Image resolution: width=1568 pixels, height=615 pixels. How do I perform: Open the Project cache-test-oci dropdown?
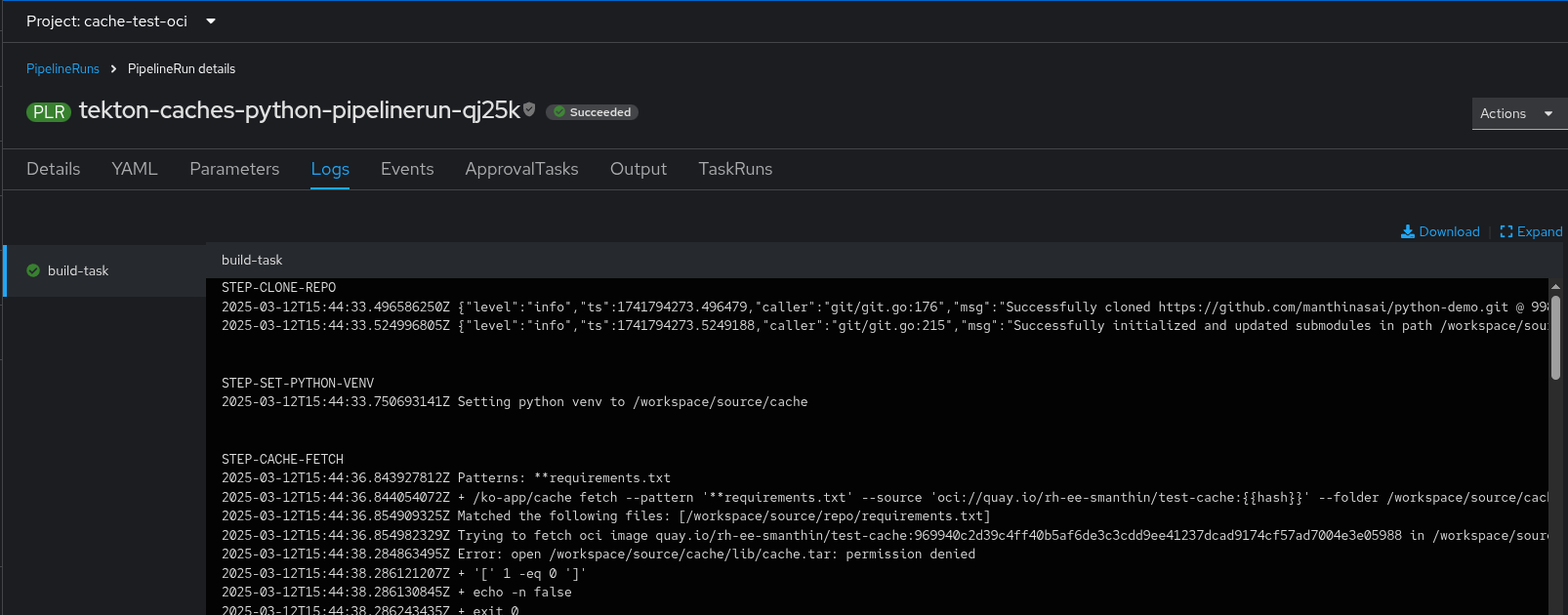coord(121,20)
